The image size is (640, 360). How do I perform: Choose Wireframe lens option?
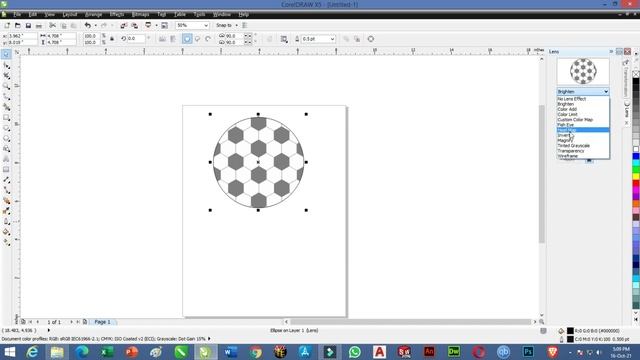(x=583, y=156)
